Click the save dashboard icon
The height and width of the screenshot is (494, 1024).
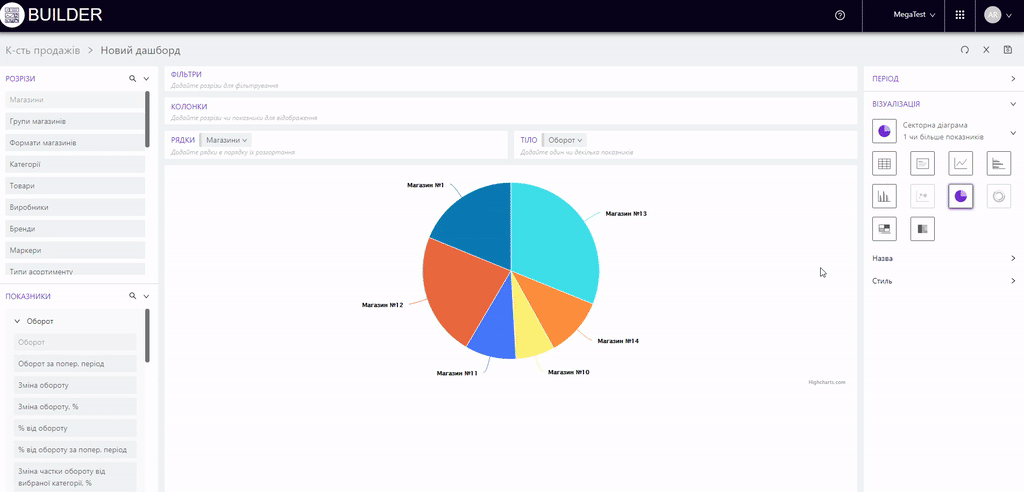pos(1007,50)
